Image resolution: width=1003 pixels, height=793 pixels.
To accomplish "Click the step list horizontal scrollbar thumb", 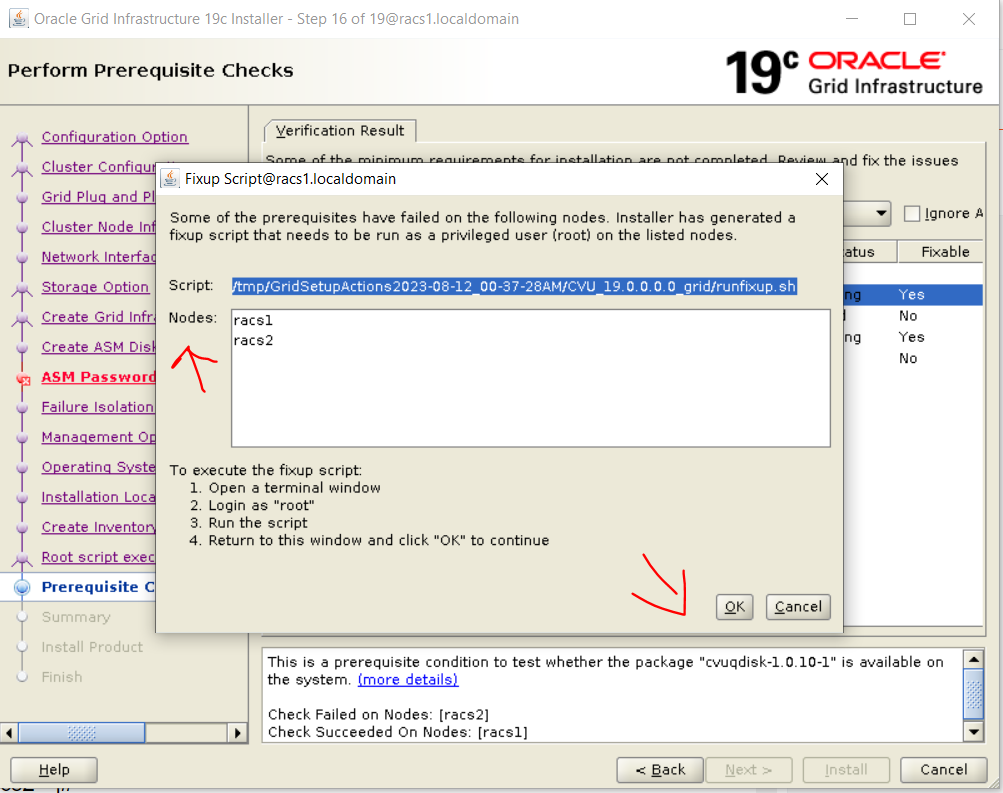I will pyautogui.click(x=82, y=733).
